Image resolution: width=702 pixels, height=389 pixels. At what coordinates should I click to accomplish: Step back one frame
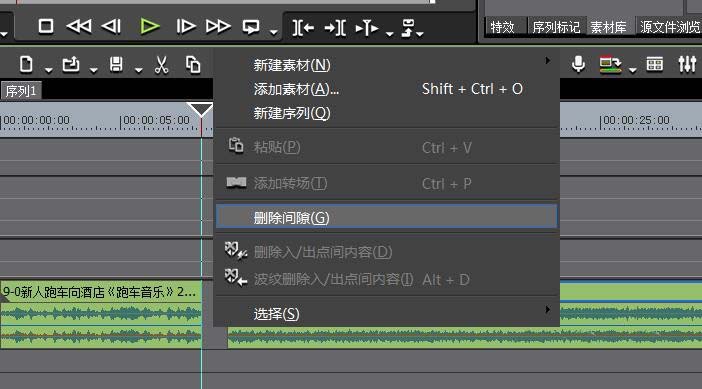tap(111, 26)
